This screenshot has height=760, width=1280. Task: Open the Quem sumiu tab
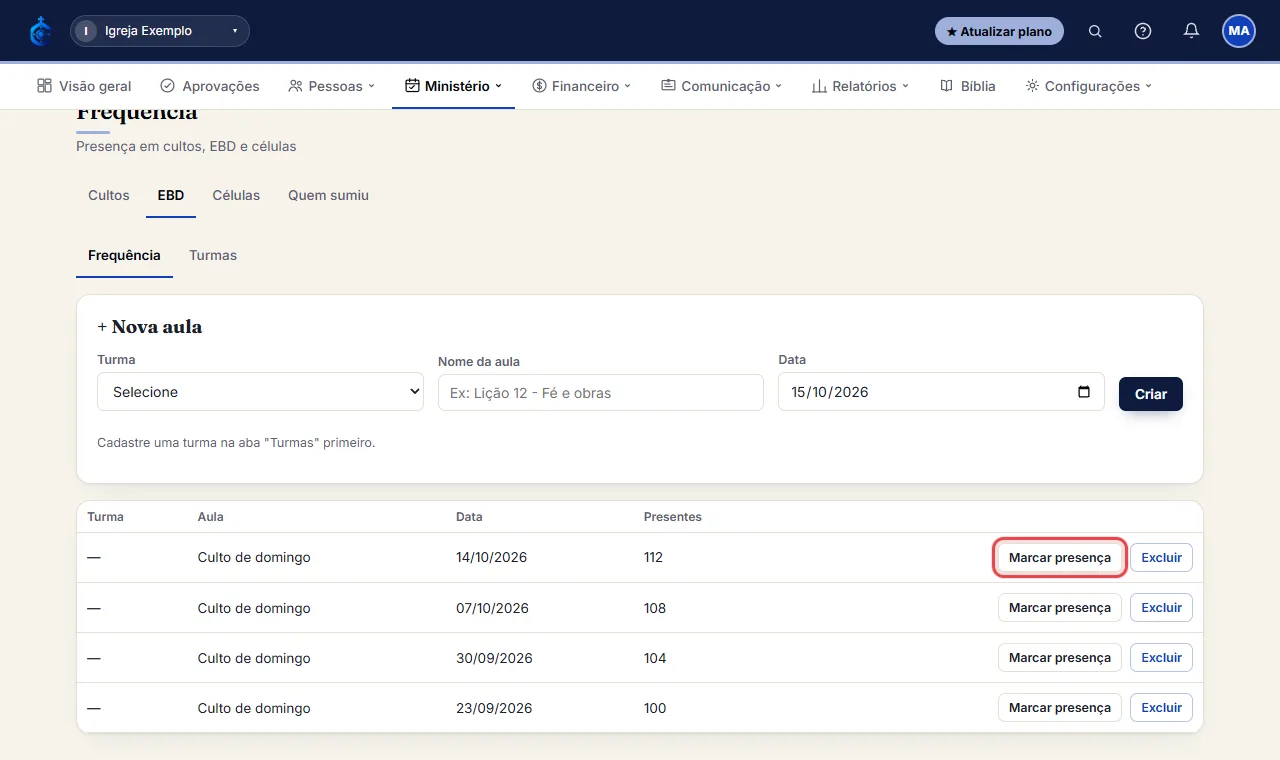click(328, 195)
